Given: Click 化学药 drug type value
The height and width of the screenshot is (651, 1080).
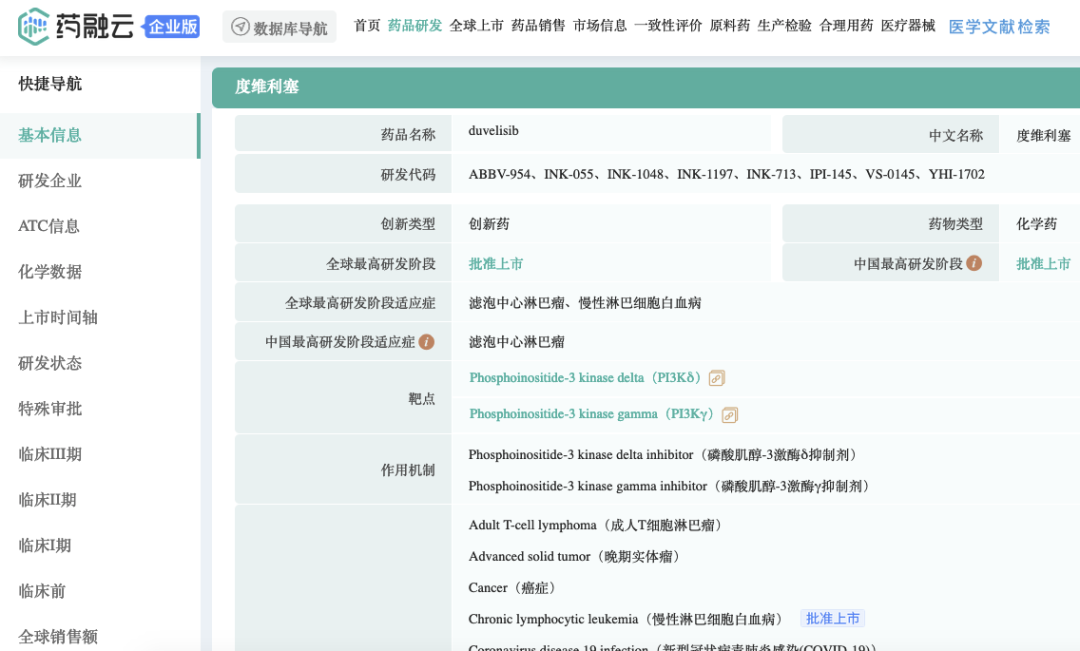Looking at the screenshot, I should click(1037, 224).
